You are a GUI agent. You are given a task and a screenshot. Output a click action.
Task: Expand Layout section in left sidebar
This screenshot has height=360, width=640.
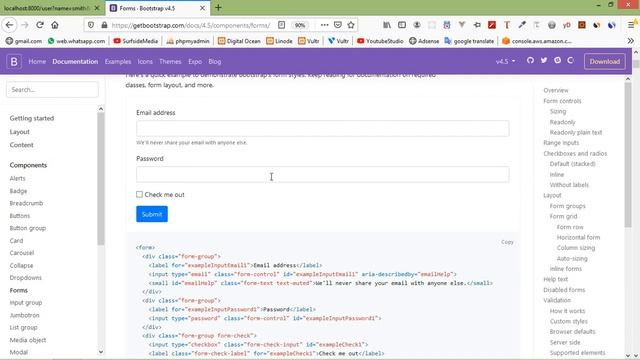click(x=20, y=132)
